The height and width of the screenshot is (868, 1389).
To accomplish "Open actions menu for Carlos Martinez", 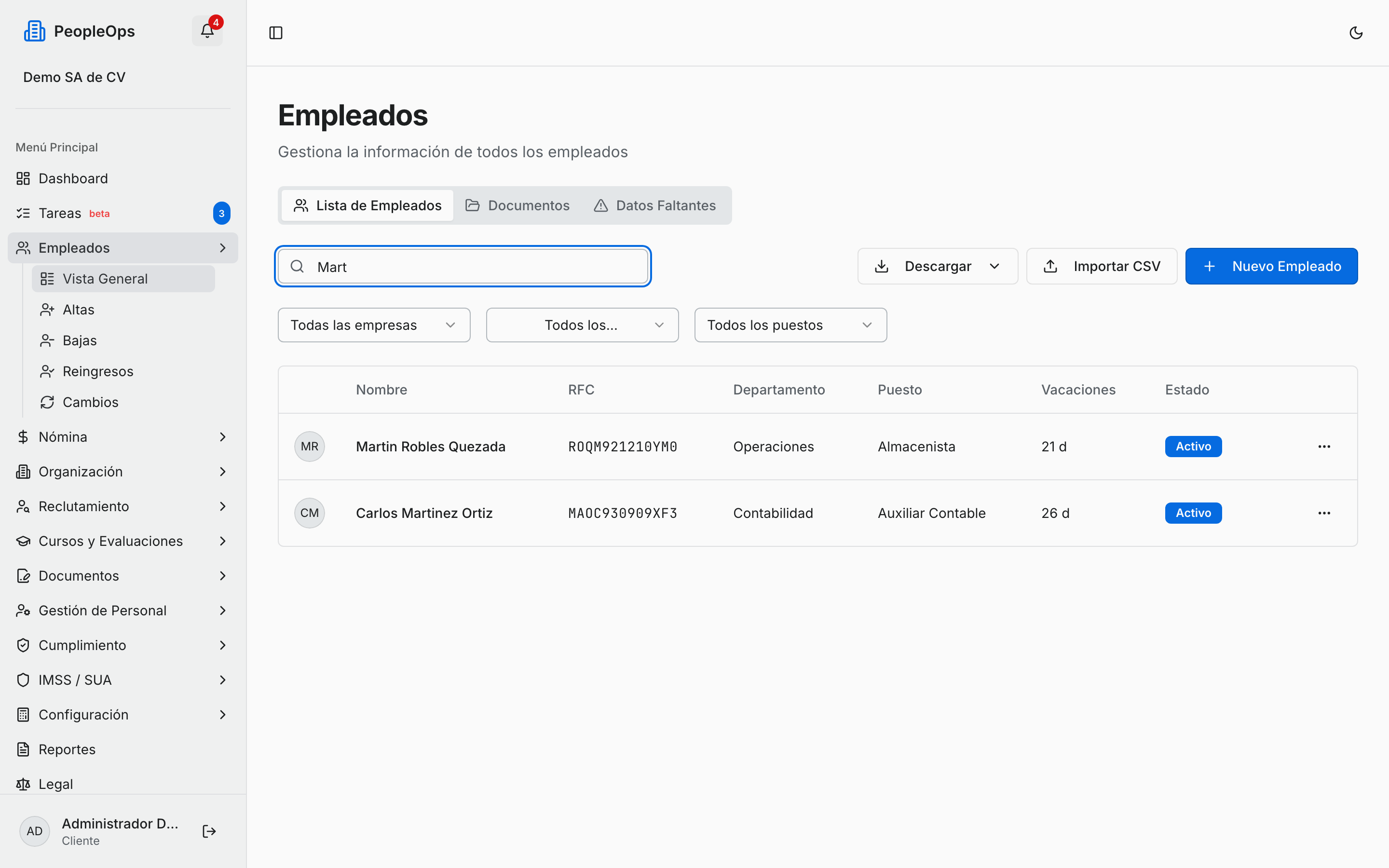I will pos(1324,513).
